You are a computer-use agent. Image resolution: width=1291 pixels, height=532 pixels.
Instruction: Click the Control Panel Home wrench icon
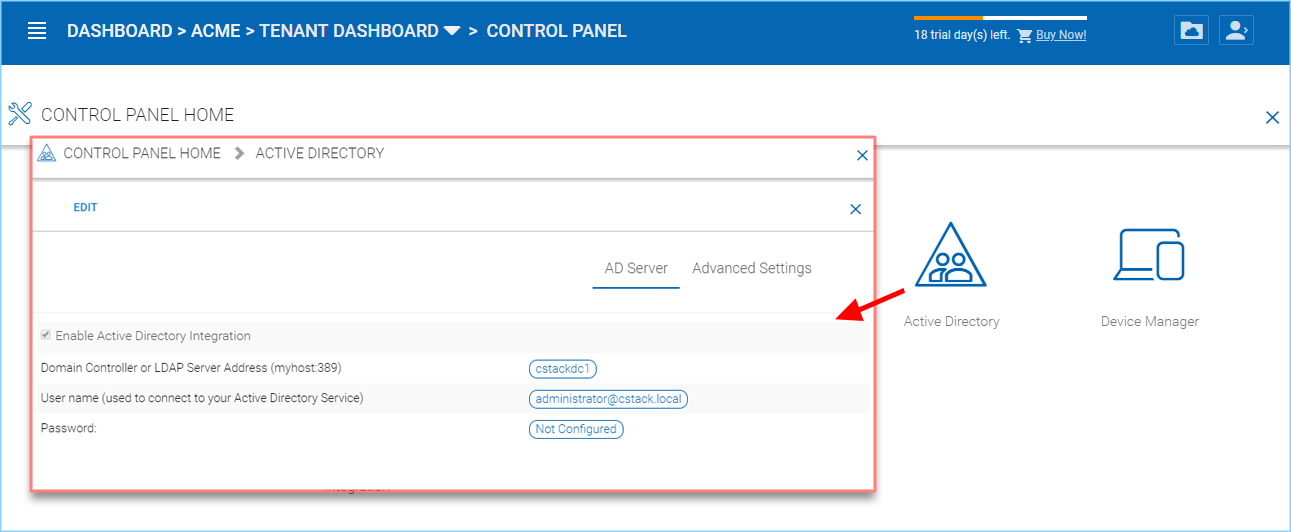[x=20, y=114]
